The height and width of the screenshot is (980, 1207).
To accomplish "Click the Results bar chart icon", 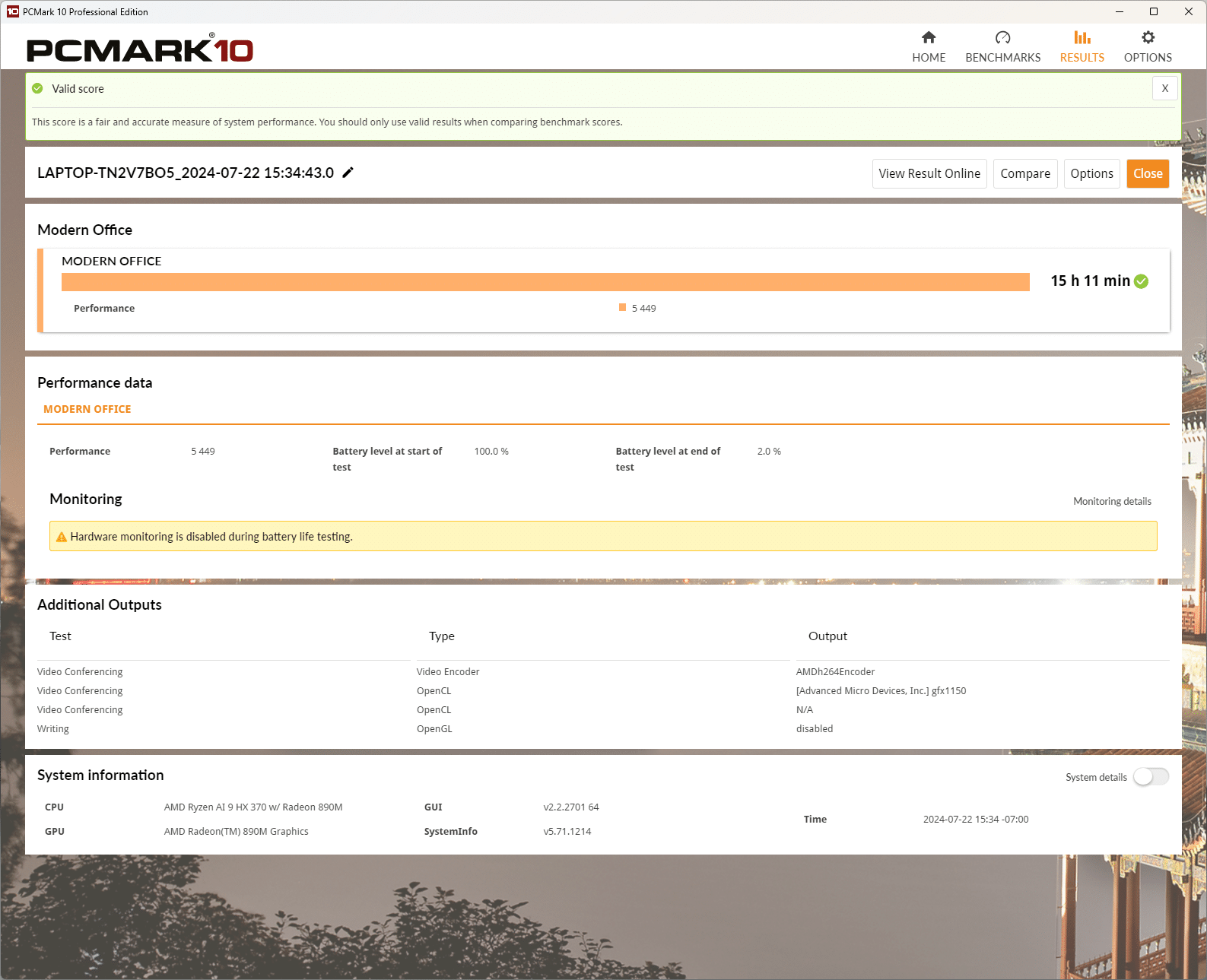I will (1082, 37).
